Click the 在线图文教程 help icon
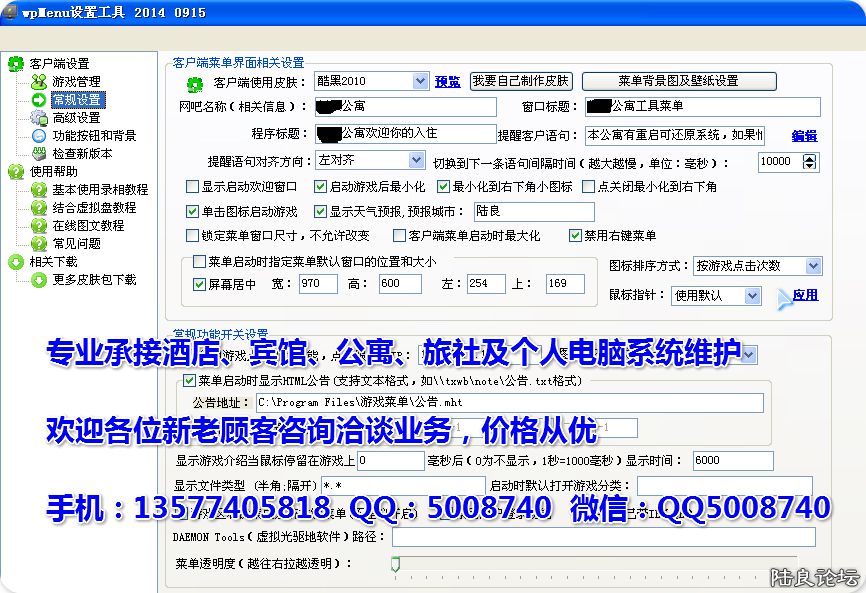This screenshot has width=866, height=593. (x=39, y=225)
